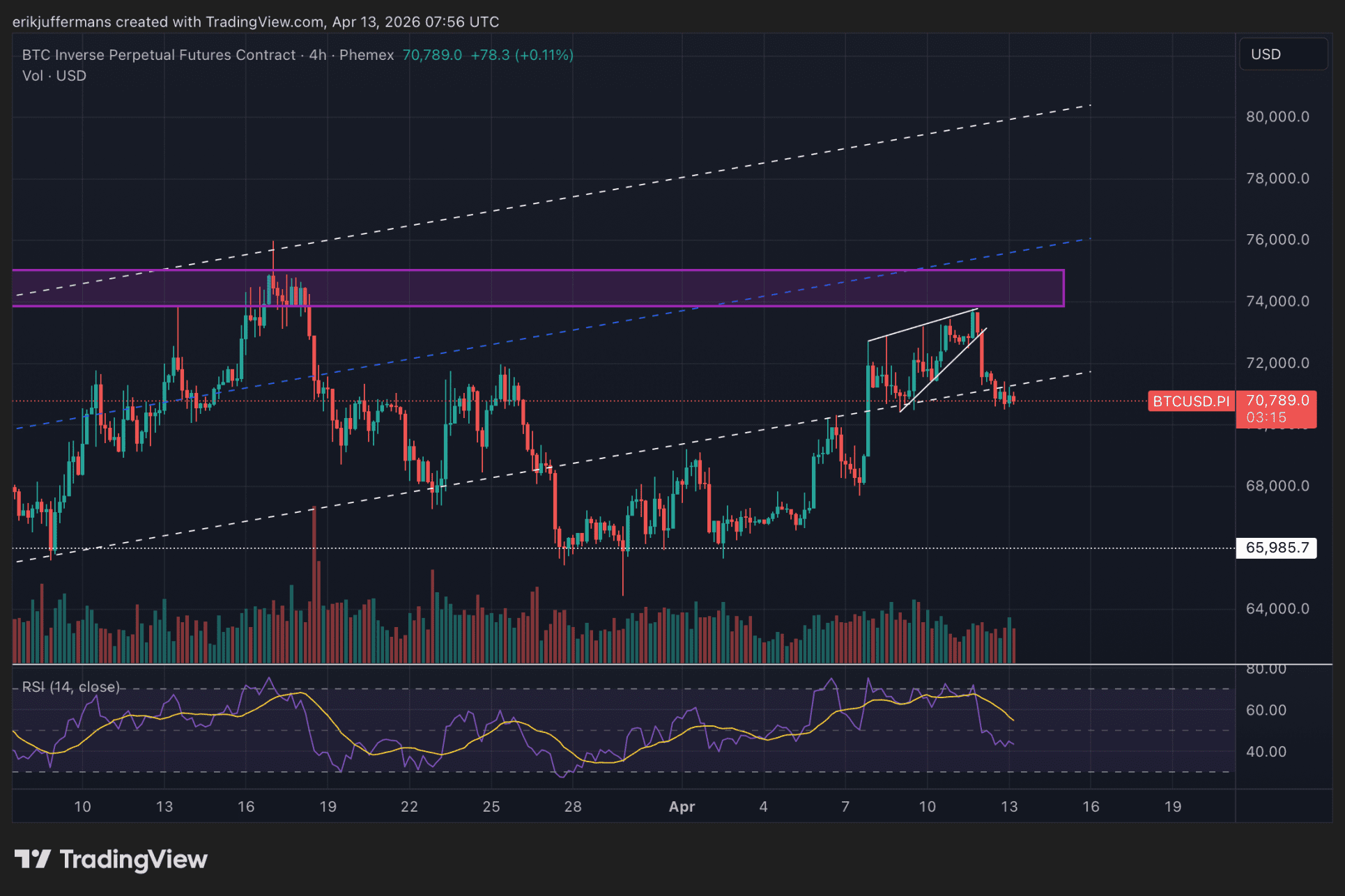Click the 4h interval in chart title
The height and width of the screenshot is (896, 1345).
(x=317, y=55)
